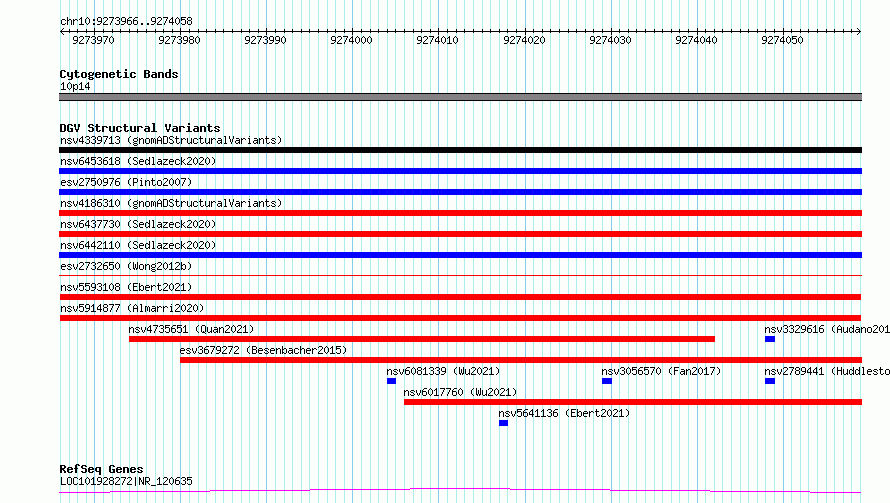Click the Cytogenetic Bands track title
Viewport: 890px width, 503px height.
tap(119, 74)
